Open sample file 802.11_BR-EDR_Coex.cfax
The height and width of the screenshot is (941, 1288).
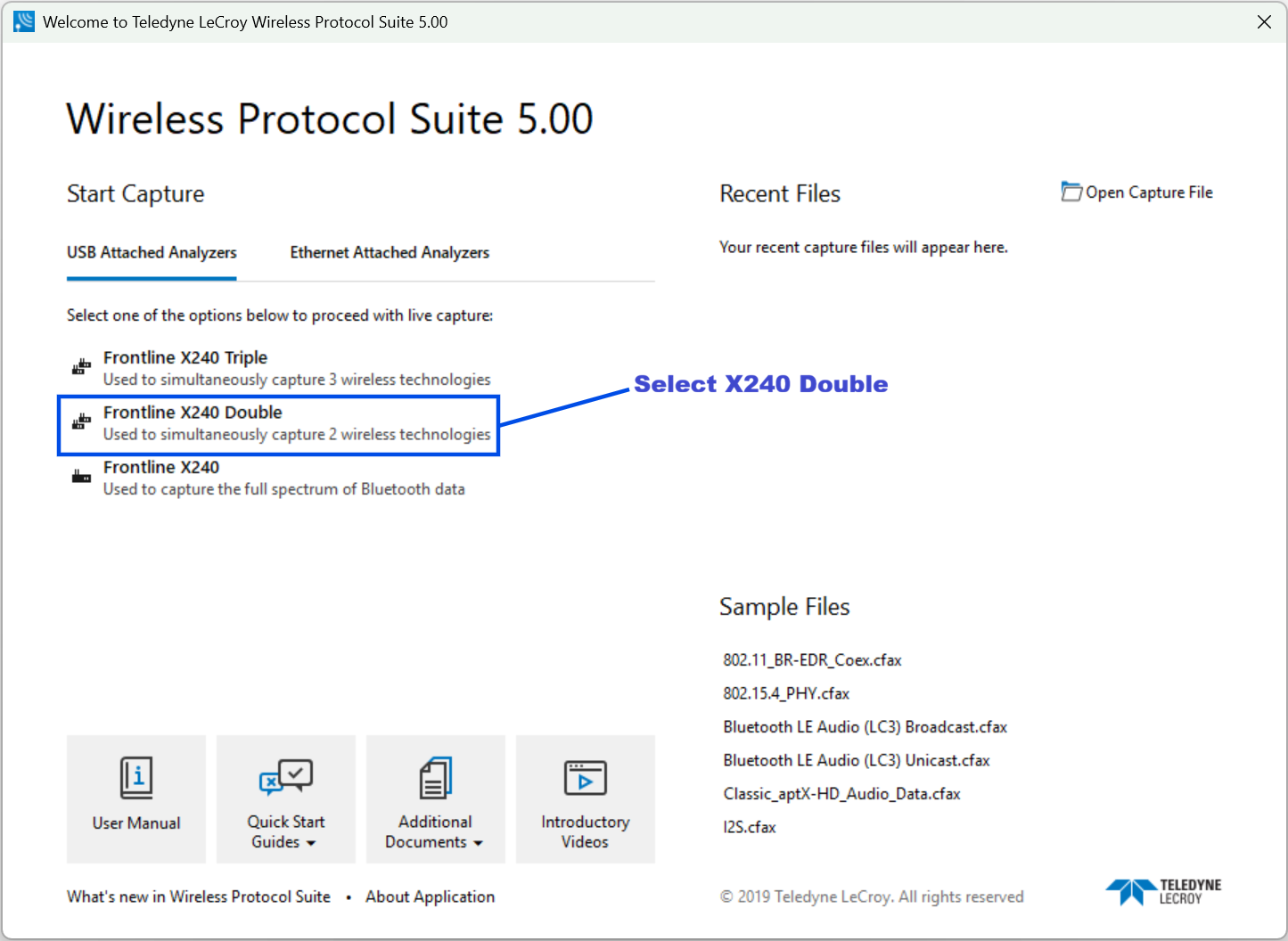812,660
